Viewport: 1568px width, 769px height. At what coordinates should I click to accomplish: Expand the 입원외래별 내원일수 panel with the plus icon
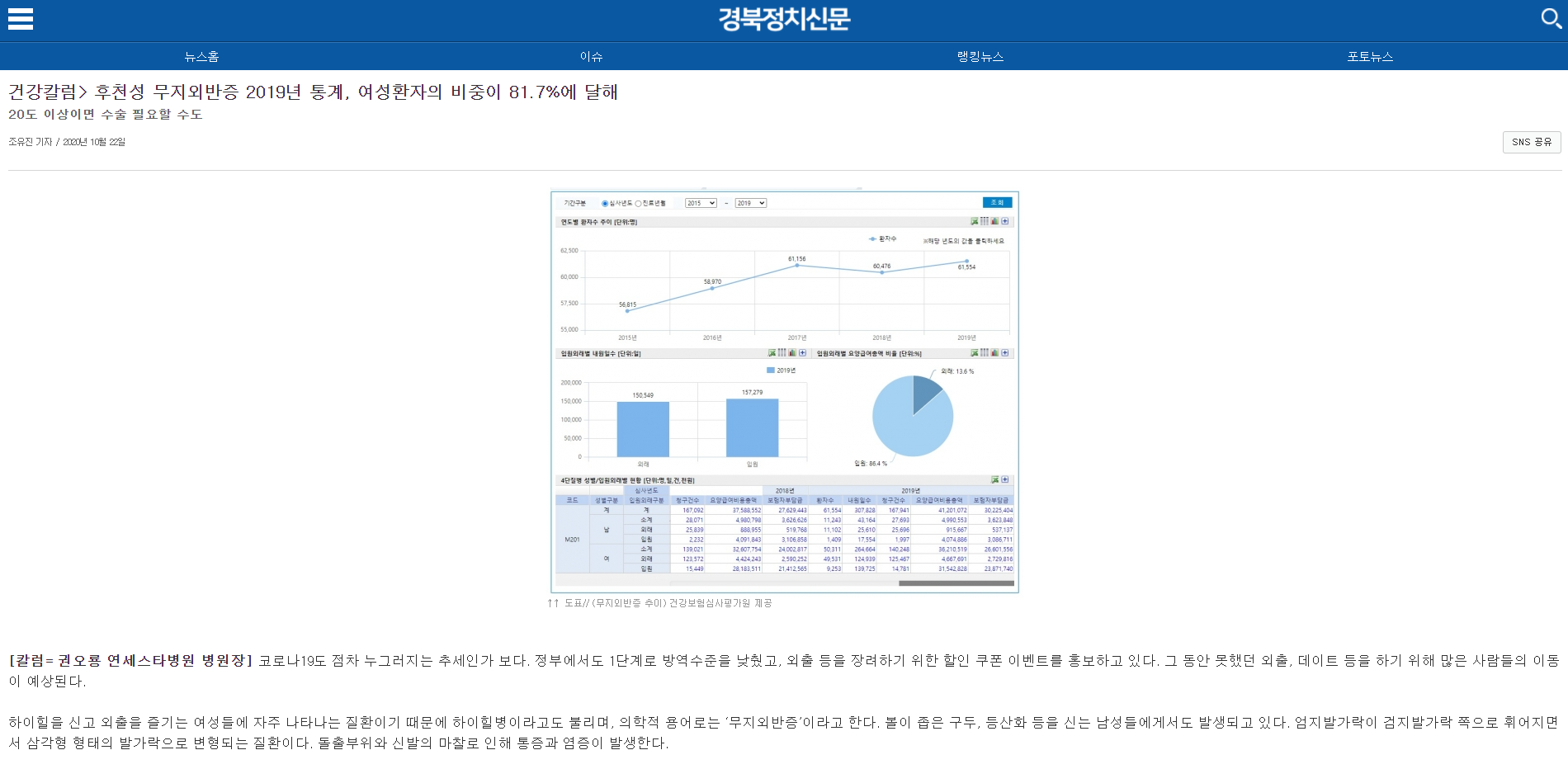(802, 352)
